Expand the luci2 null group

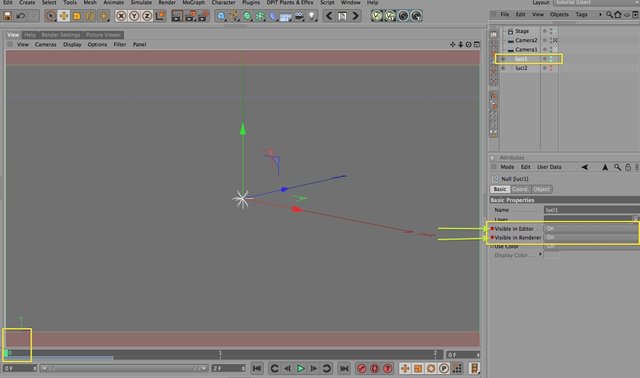(x=503, y=68)
